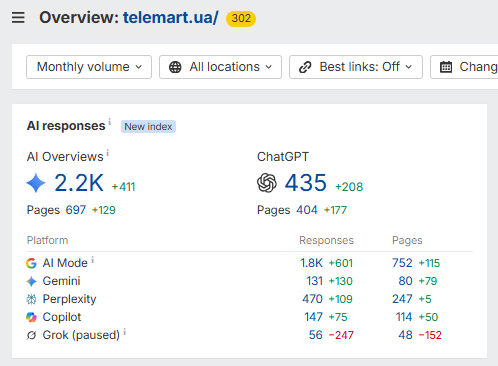Click the +5 Perplexity pages change
498x366 pixels.
click(x=425, y=299)
